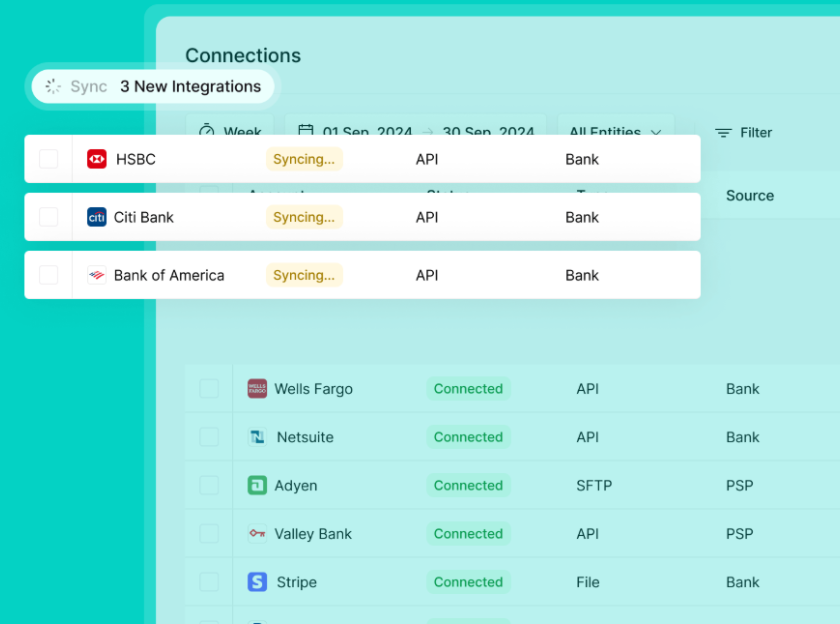840x624 pixels.
Task: Select the Adyen account name
Action: pyautogui.click(x=296, y=485)
